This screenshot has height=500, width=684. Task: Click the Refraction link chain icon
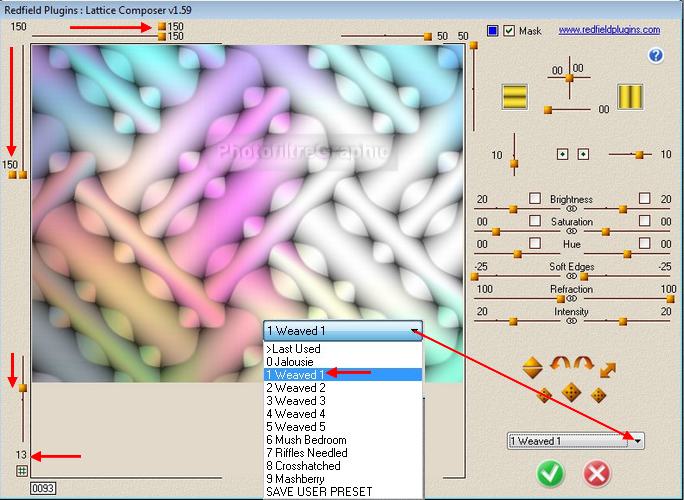coord(572,299)
